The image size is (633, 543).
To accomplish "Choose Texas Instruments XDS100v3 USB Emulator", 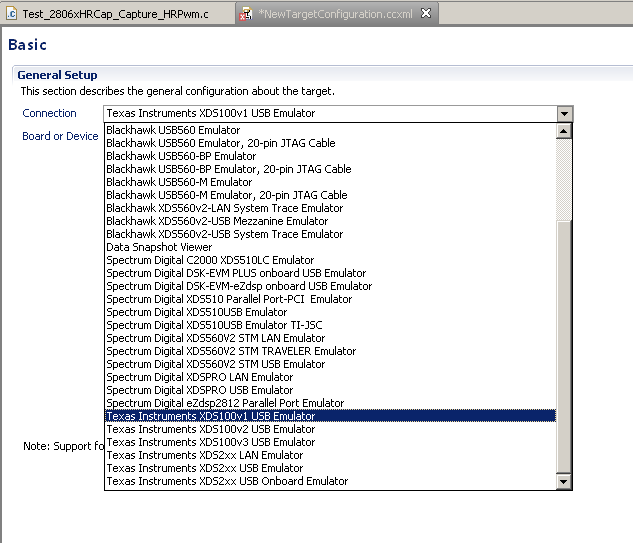I will click(330, 442).
